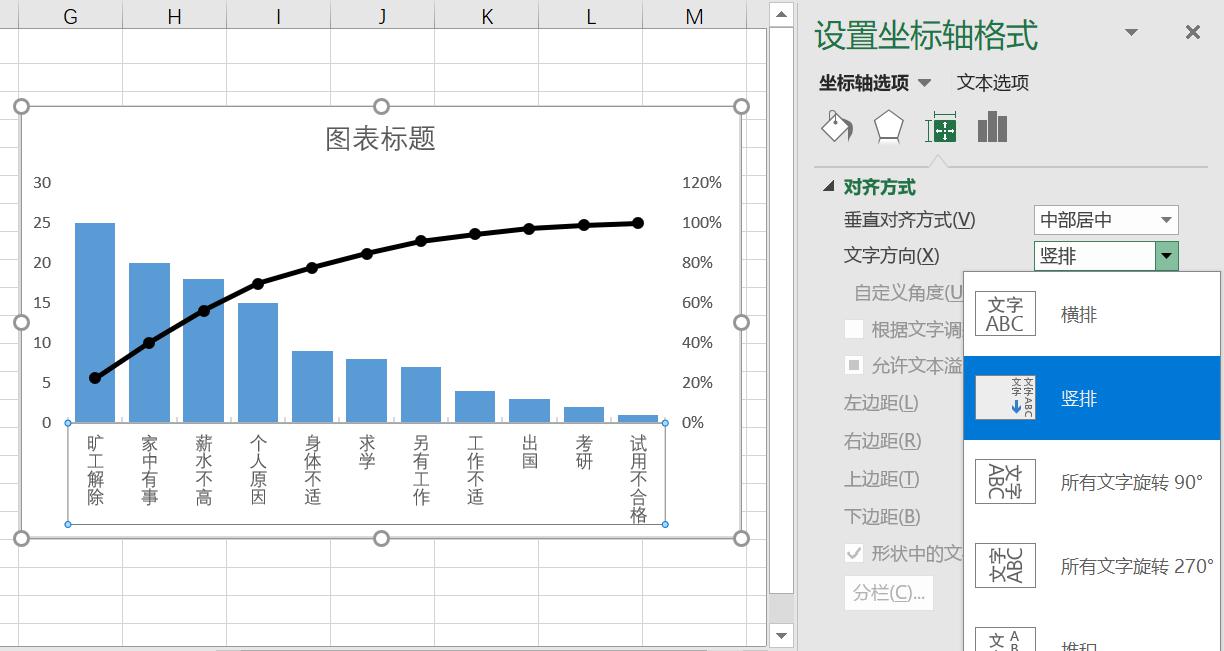Toggle the 允许文本溢出 checkbox

[x=854, y=365]
